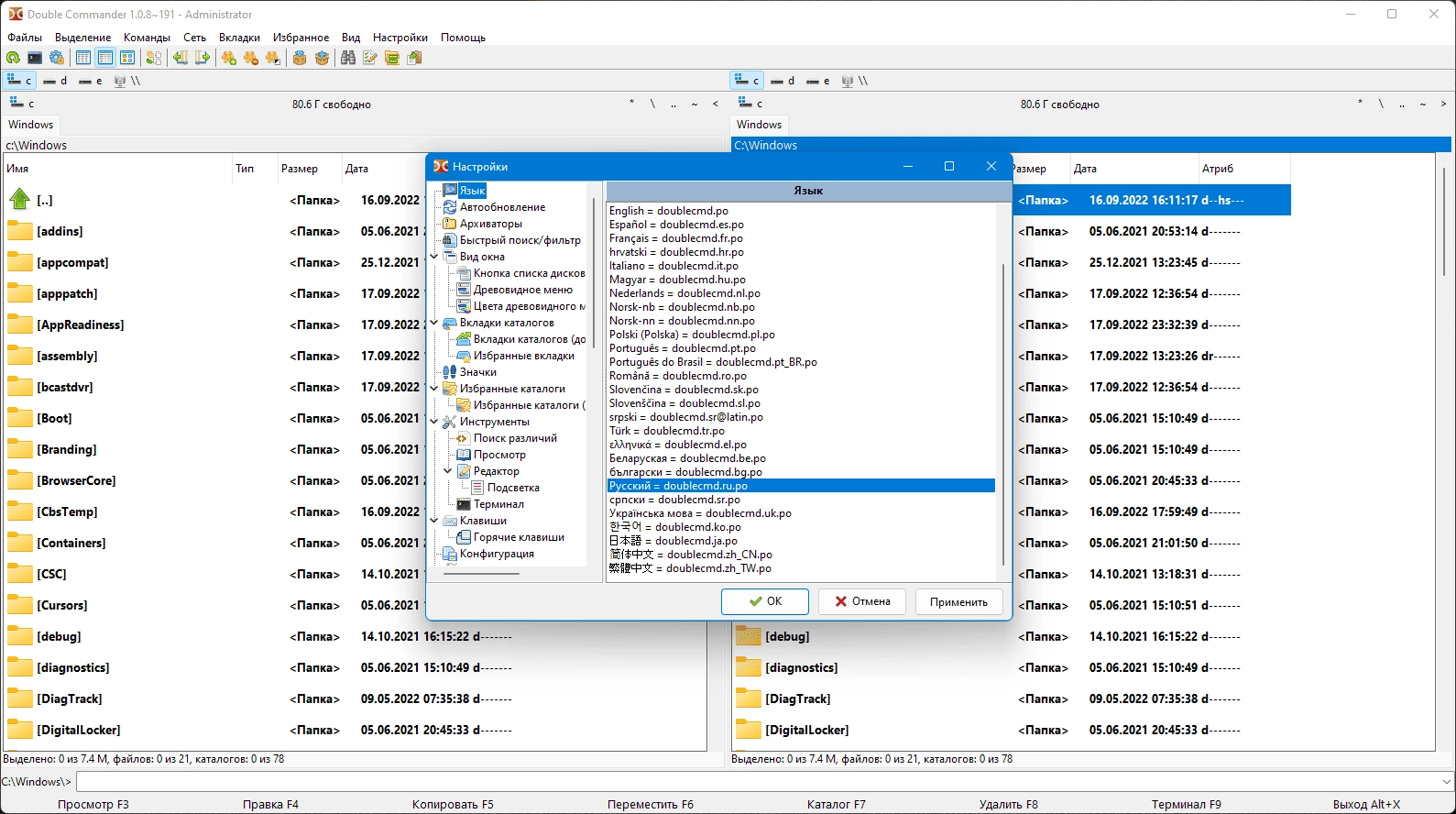Collapse the Редактор tree node
The image size is (1456, 814).
click(449, 471)
